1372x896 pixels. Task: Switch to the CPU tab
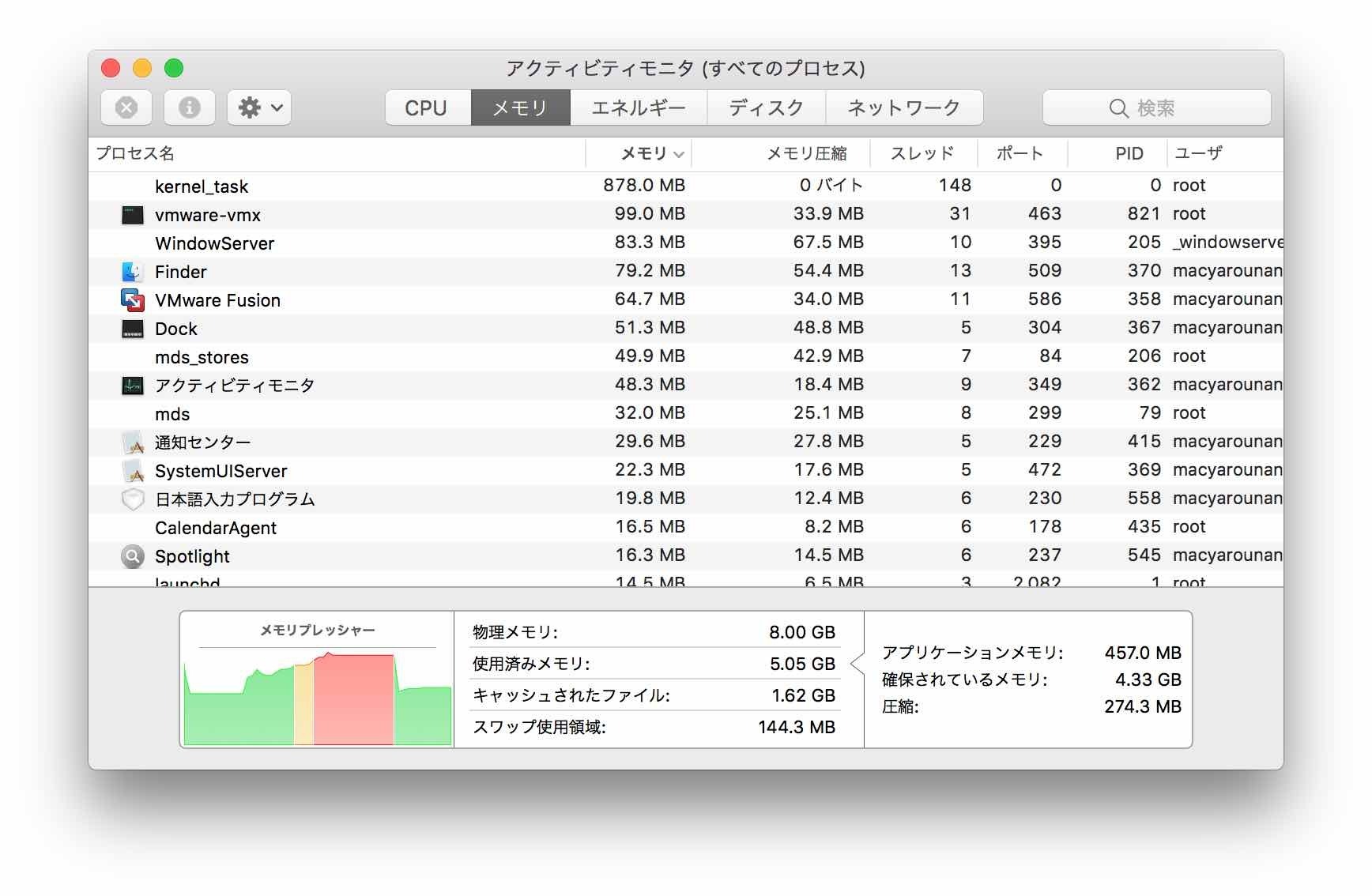point(428,107)
